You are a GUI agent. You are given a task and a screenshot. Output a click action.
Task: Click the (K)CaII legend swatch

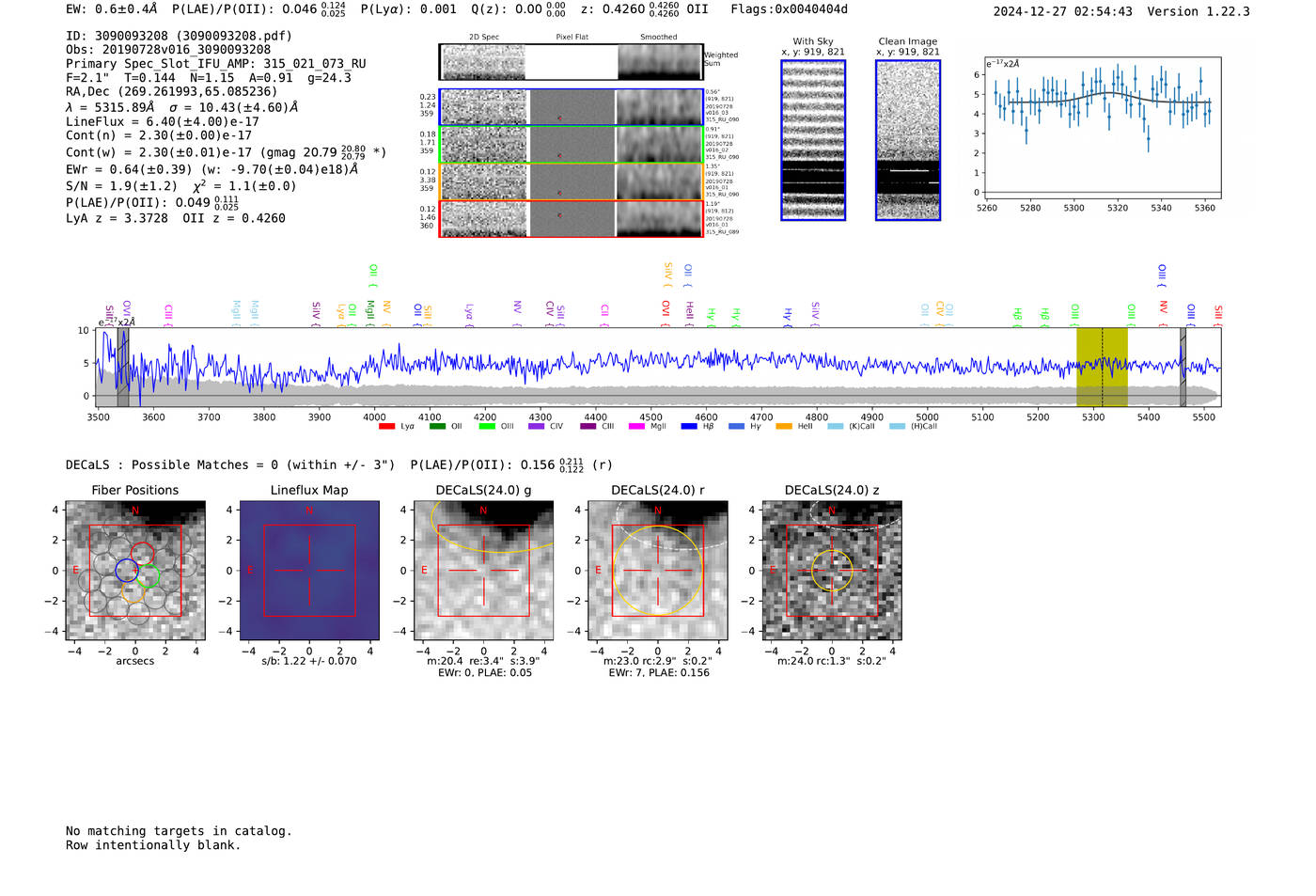coord(835,427)
